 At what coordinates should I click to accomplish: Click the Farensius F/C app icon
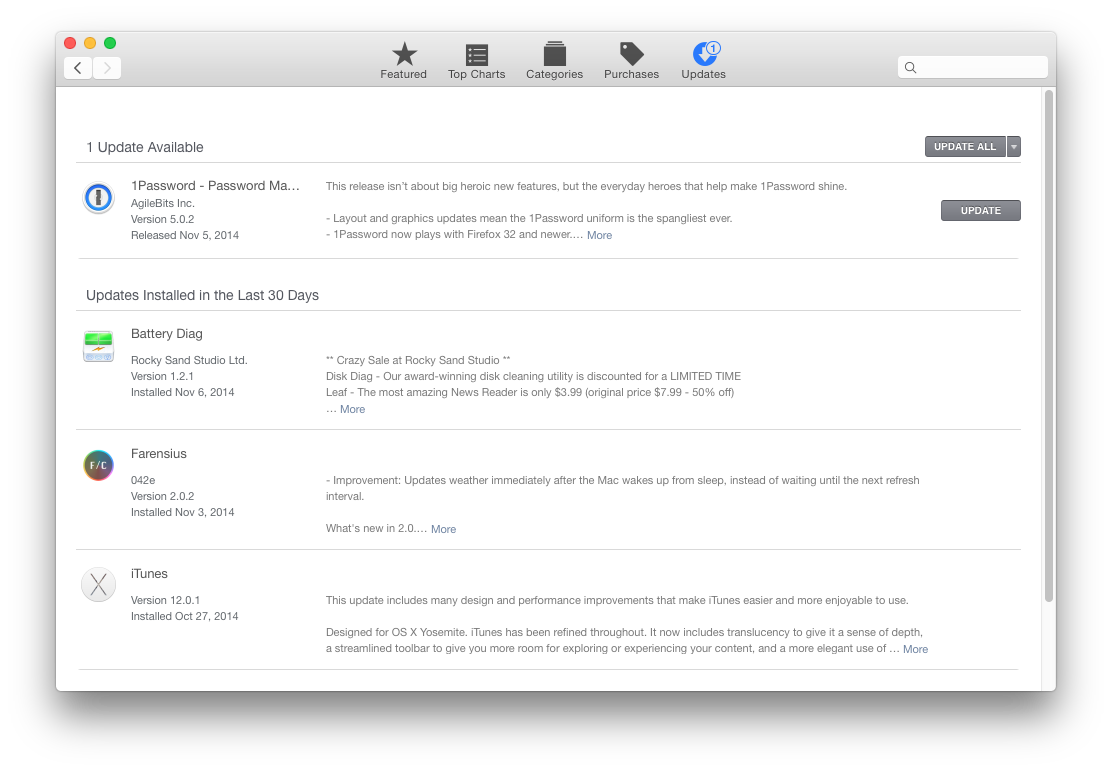tap(99, 465)
